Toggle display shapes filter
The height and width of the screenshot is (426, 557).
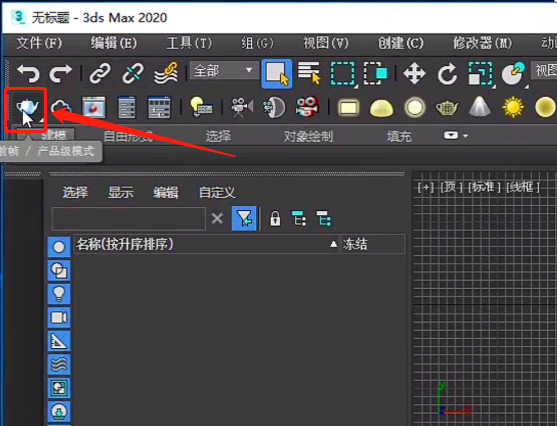click(59, 270)
